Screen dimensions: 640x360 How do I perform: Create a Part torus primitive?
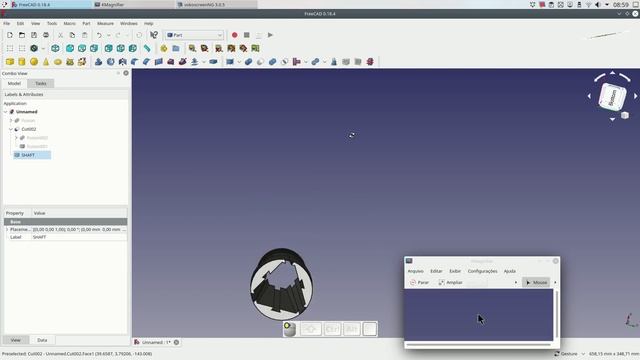pos(58,62)
